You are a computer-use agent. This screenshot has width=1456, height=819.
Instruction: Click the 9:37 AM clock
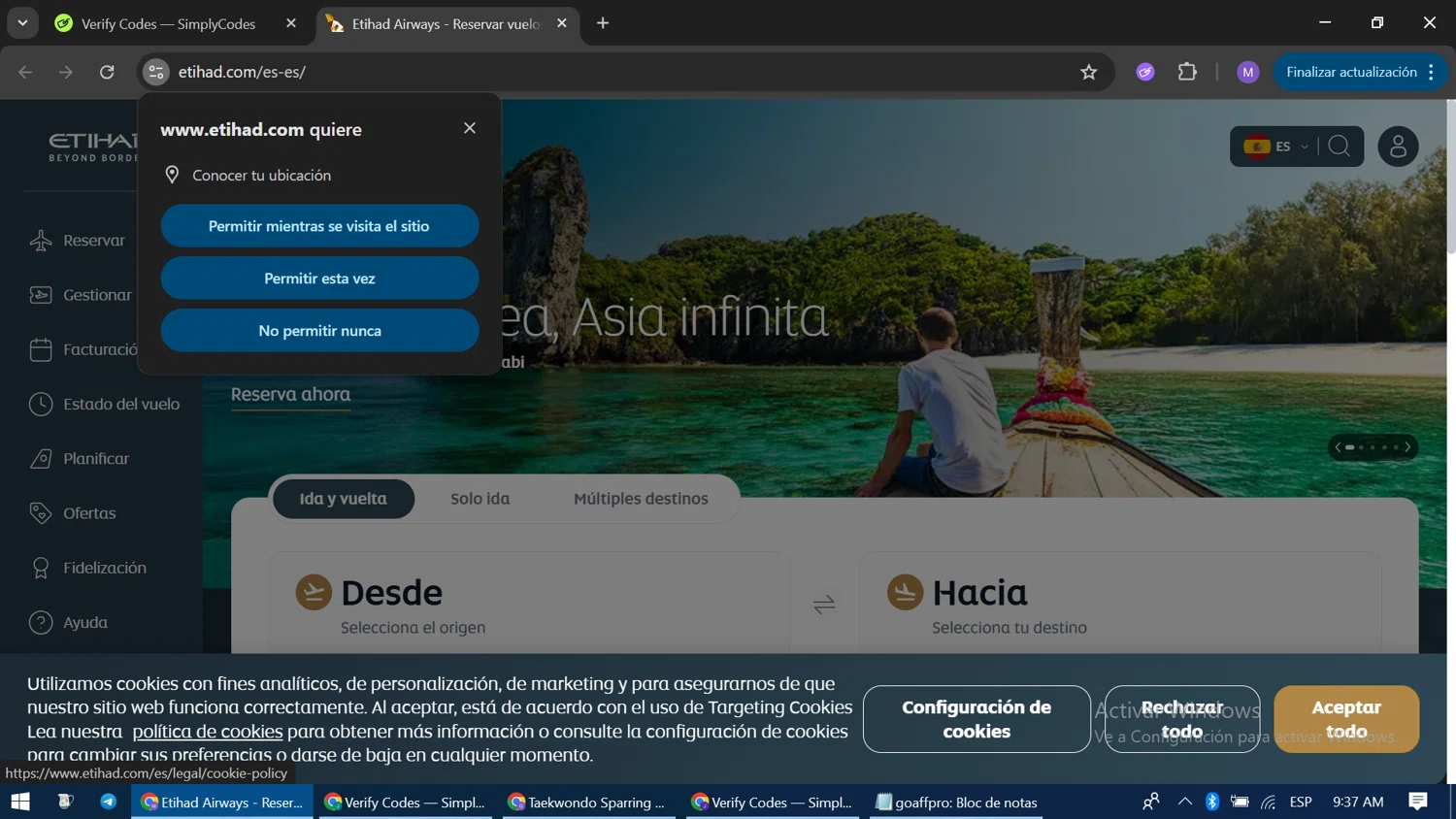click(1358, 802)
